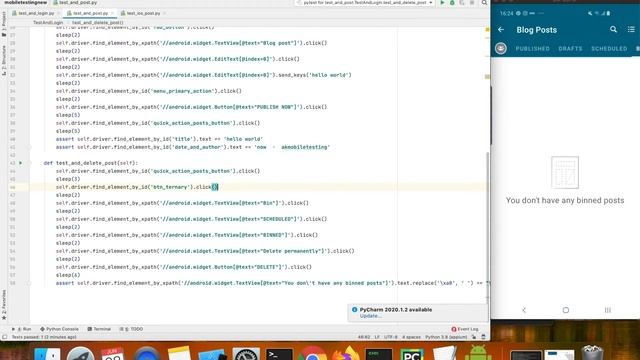Open Calendar from the Dock
640x360 pixels.
(x=113, y=353)
